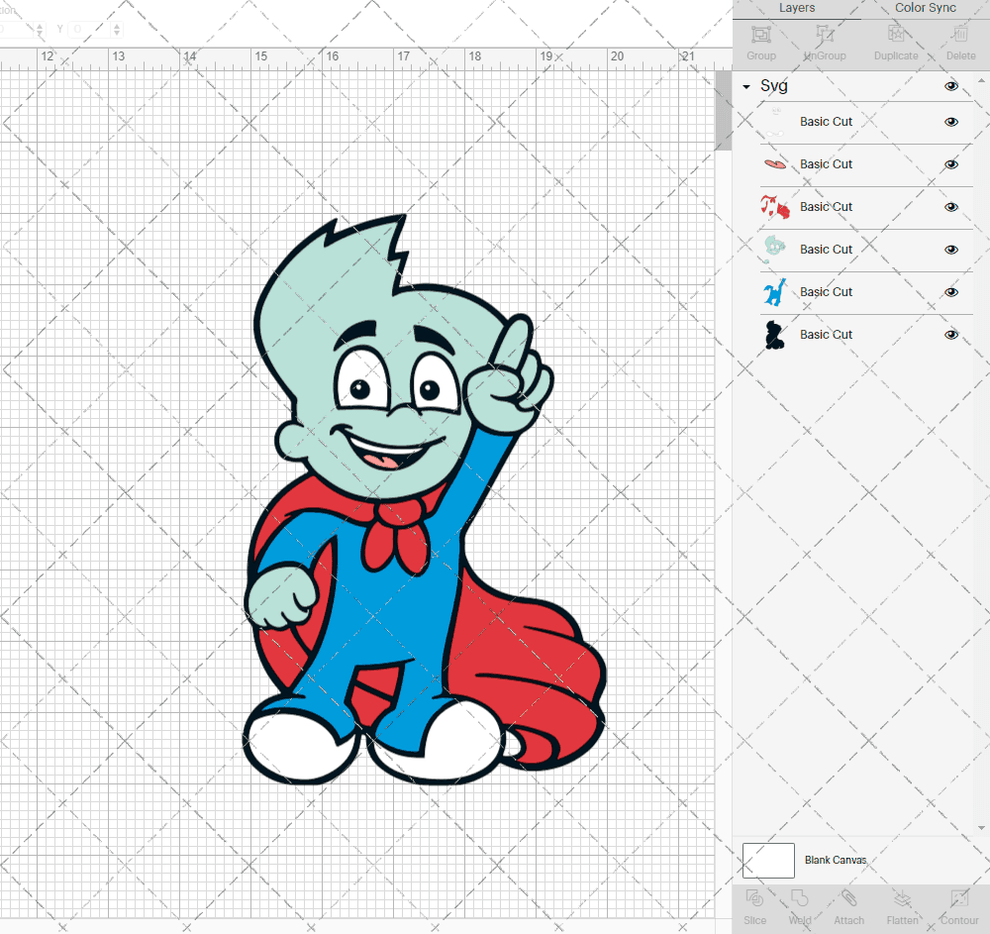Select the Weld tool
990x934 pixels.
(x=799, y=907)
